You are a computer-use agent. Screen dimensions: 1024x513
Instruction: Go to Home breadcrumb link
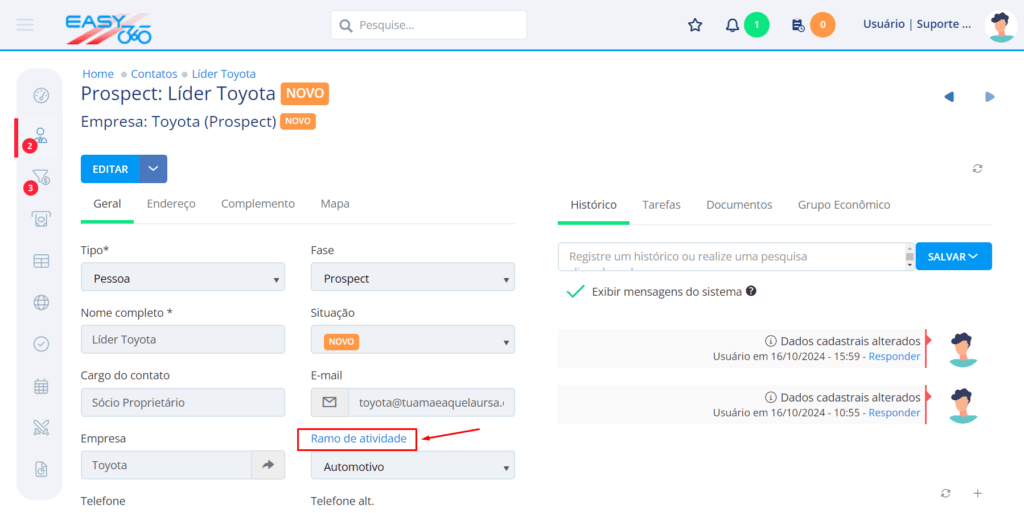[x=98, y=74]
